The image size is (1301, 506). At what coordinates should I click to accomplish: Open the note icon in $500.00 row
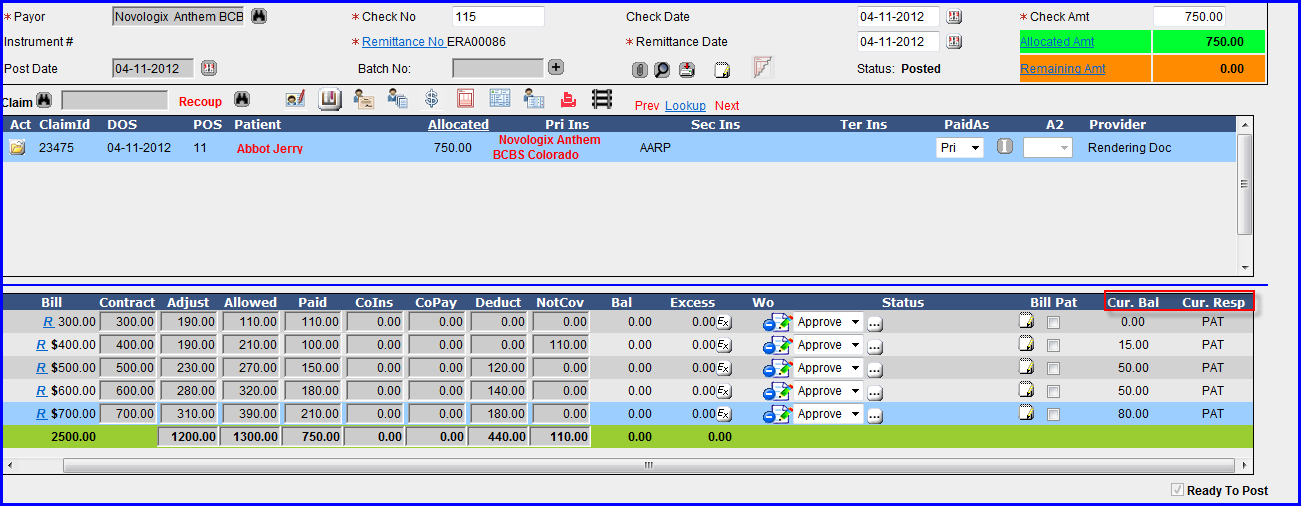[x=1025, y=368]
